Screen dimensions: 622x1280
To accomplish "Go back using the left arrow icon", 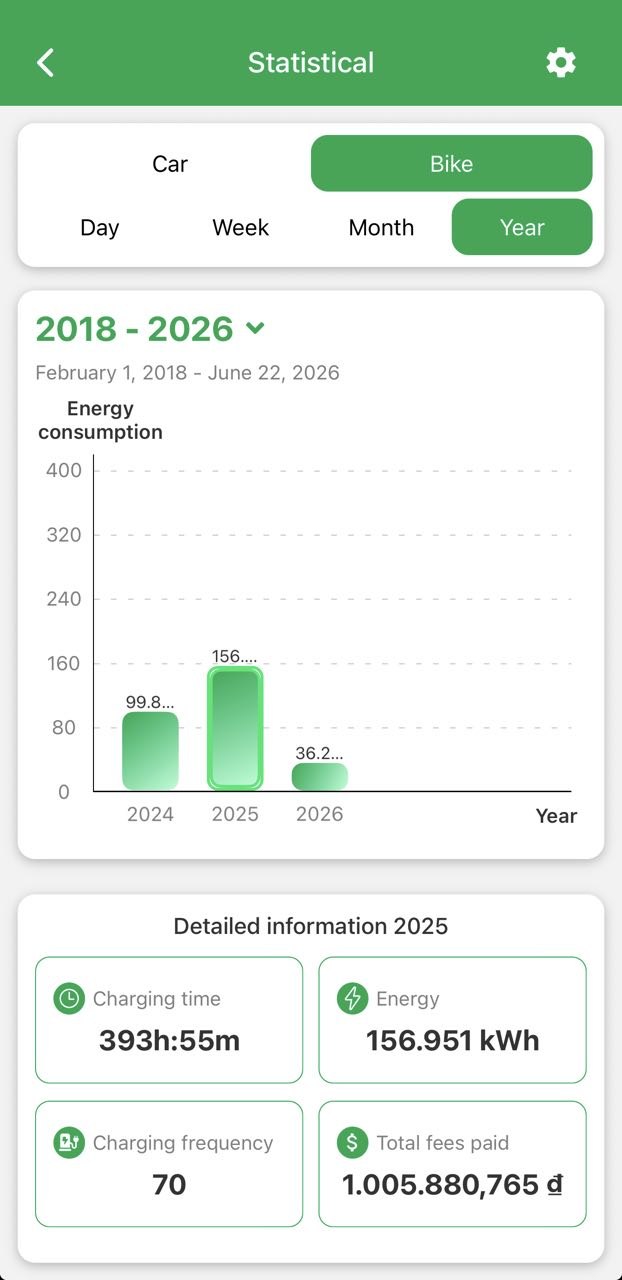I will click(45, 62).
